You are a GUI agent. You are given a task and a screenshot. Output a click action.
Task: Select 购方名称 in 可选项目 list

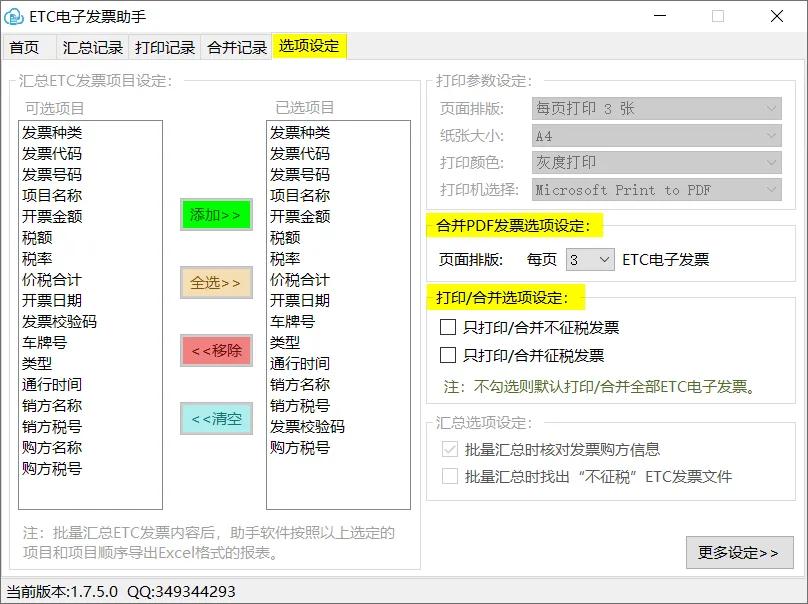point(52,448)
